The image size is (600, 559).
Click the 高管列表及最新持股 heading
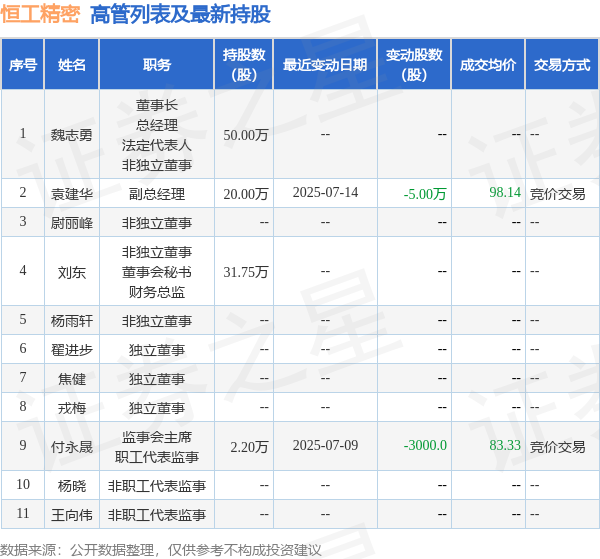(x=180, y=14)
